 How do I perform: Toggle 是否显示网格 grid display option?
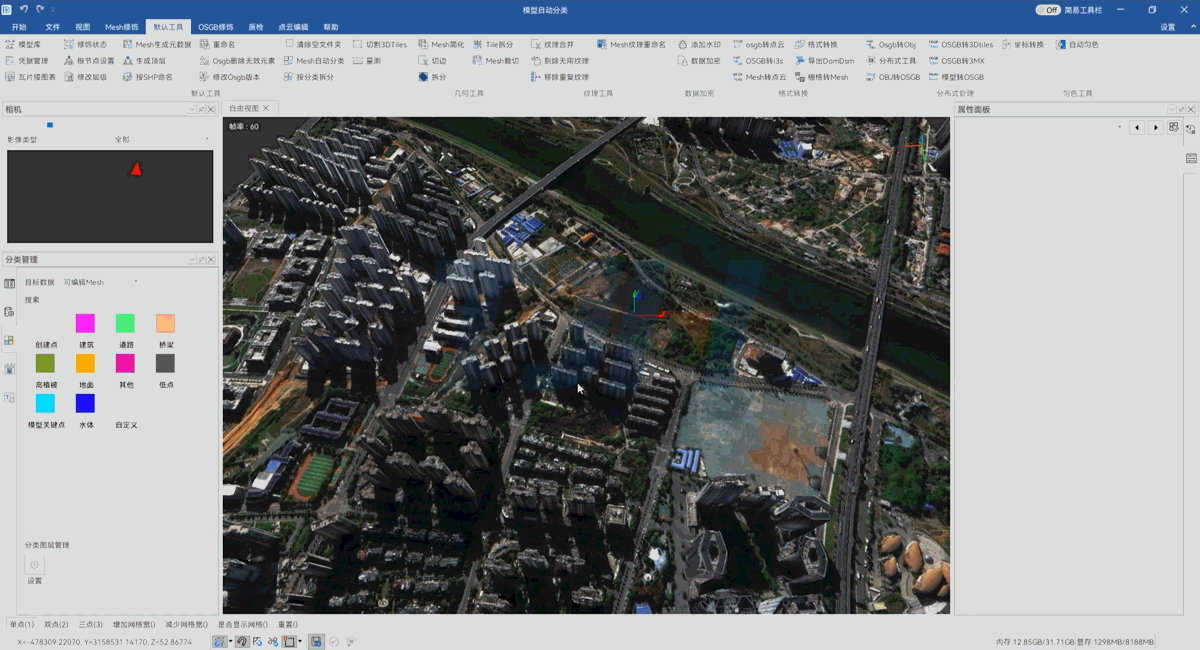point(242,624)
